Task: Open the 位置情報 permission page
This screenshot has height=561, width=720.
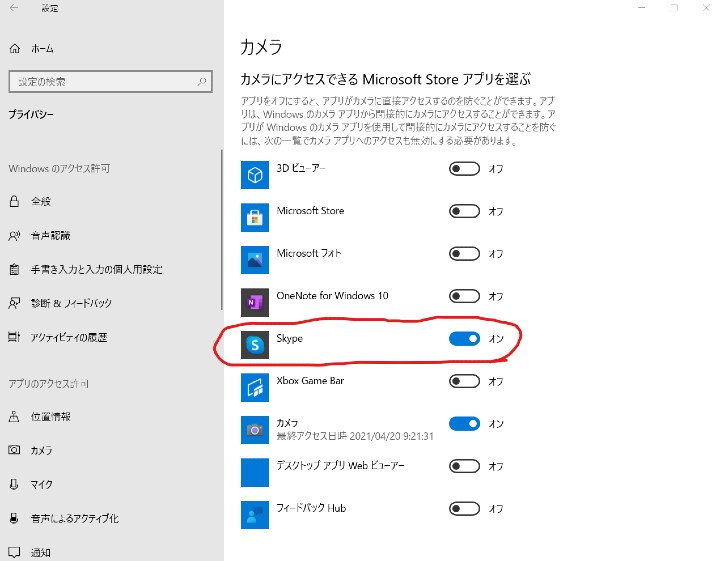Action: [51, 416]
